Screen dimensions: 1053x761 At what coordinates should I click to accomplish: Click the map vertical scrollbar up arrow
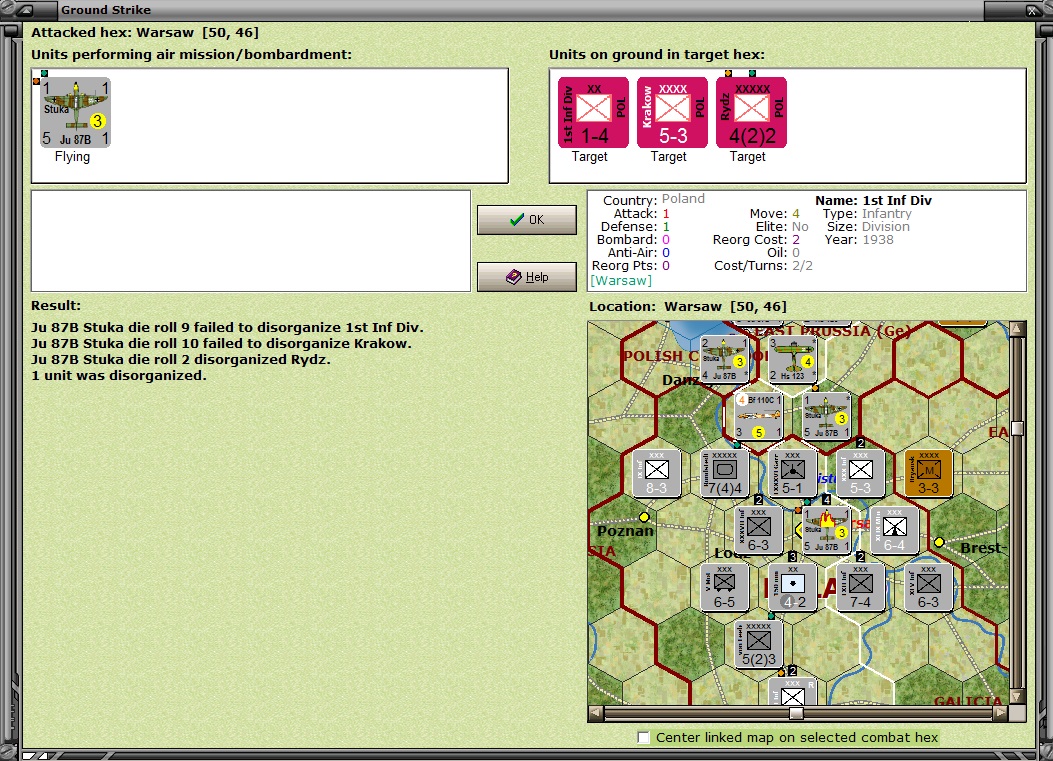pos(1017,328)
